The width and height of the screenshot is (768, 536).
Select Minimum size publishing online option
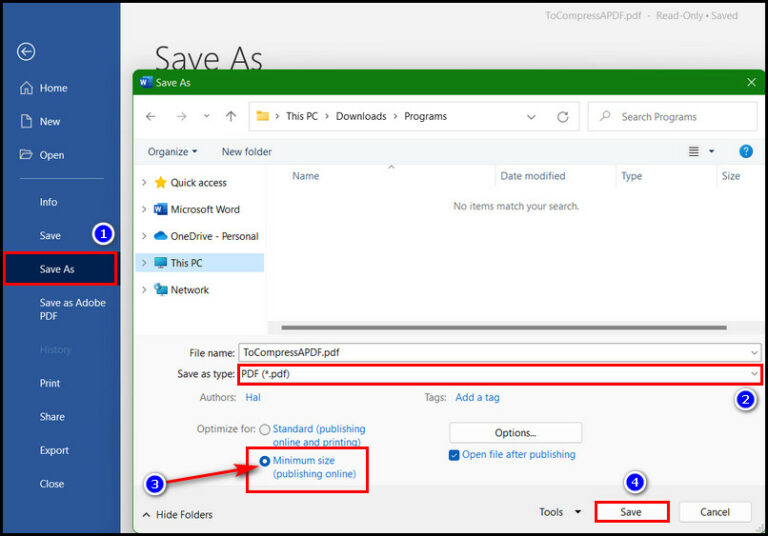pyautogui.click(x=264, y=461)
